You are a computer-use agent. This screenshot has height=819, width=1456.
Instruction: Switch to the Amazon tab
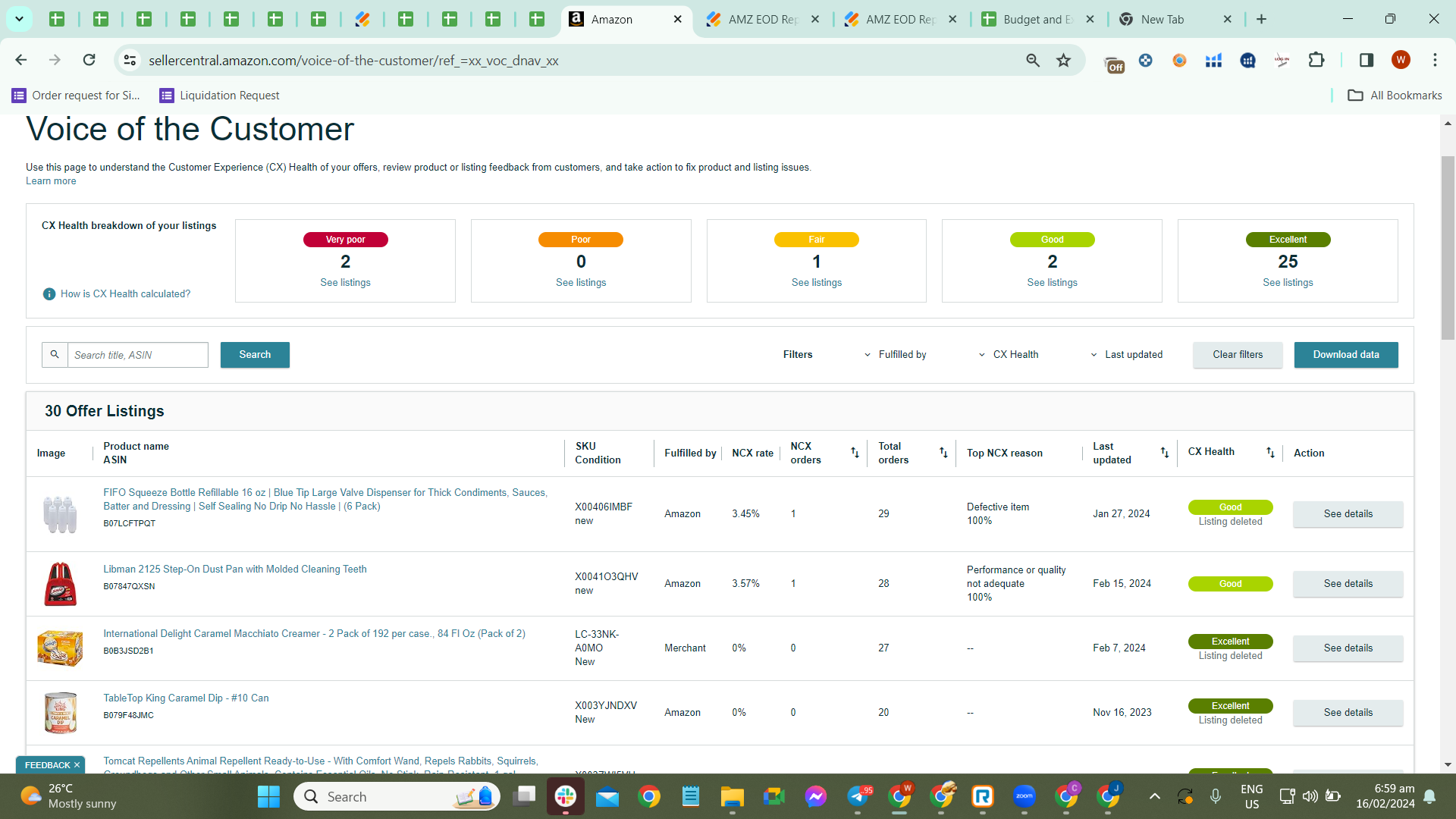pyautogui.click(x=626, y=19)
